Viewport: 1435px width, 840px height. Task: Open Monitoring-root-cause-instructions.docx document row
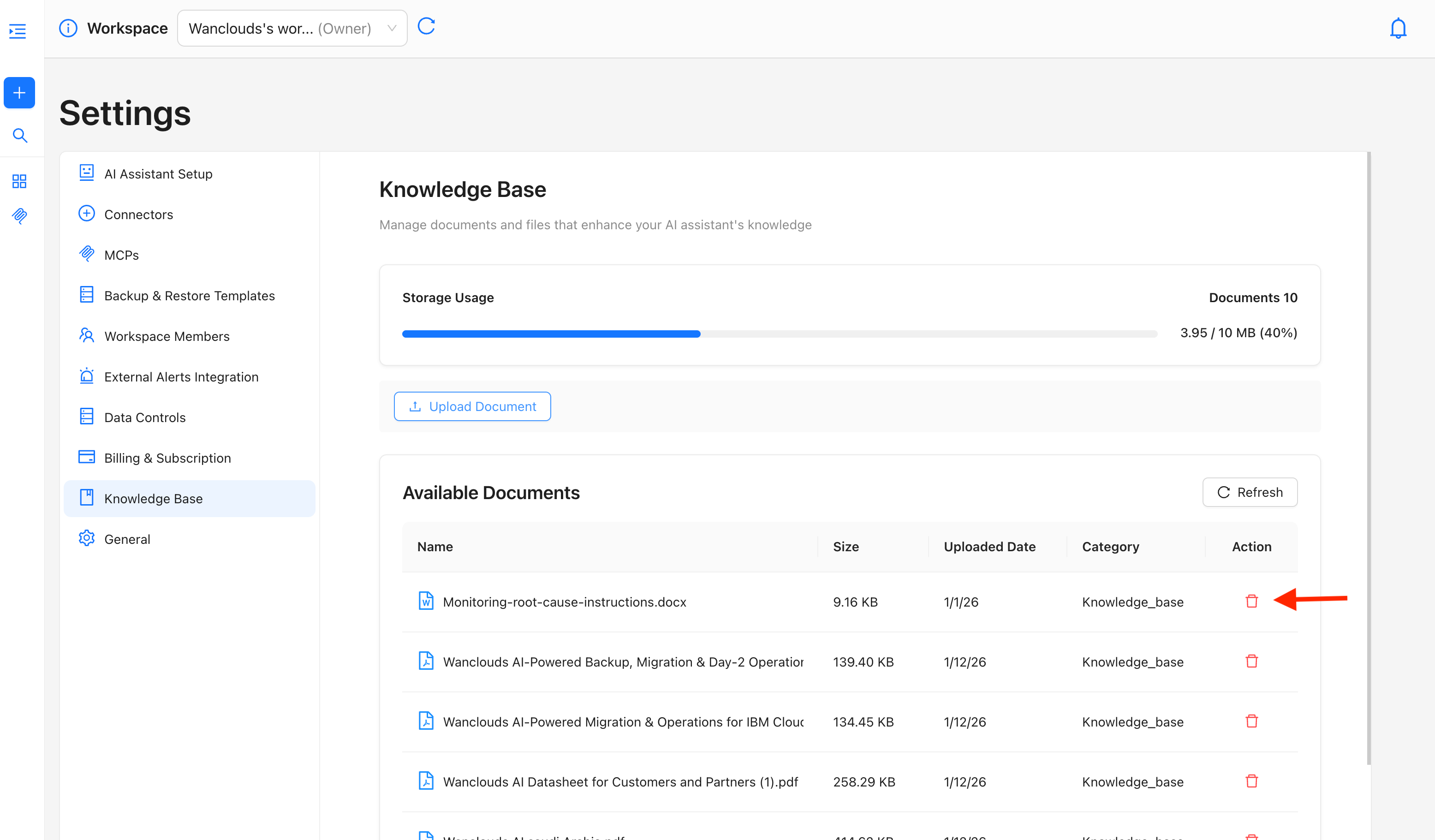[564, 602]
